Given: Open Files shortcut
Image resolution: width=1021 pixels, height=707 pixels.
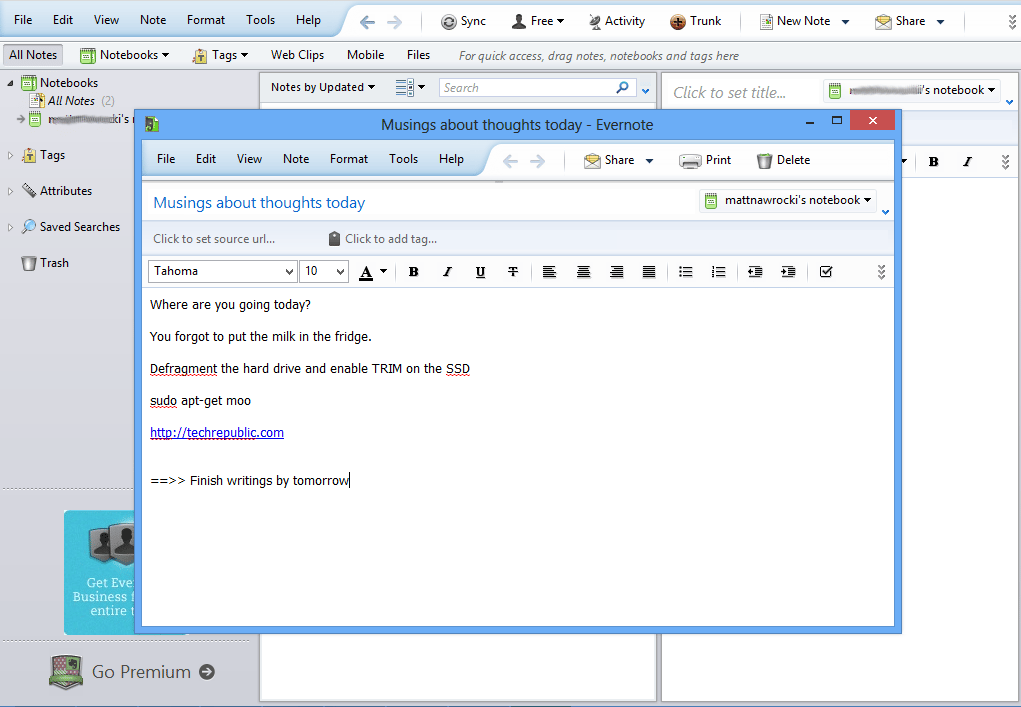Looking at the screenshot, I should point(419,55).
